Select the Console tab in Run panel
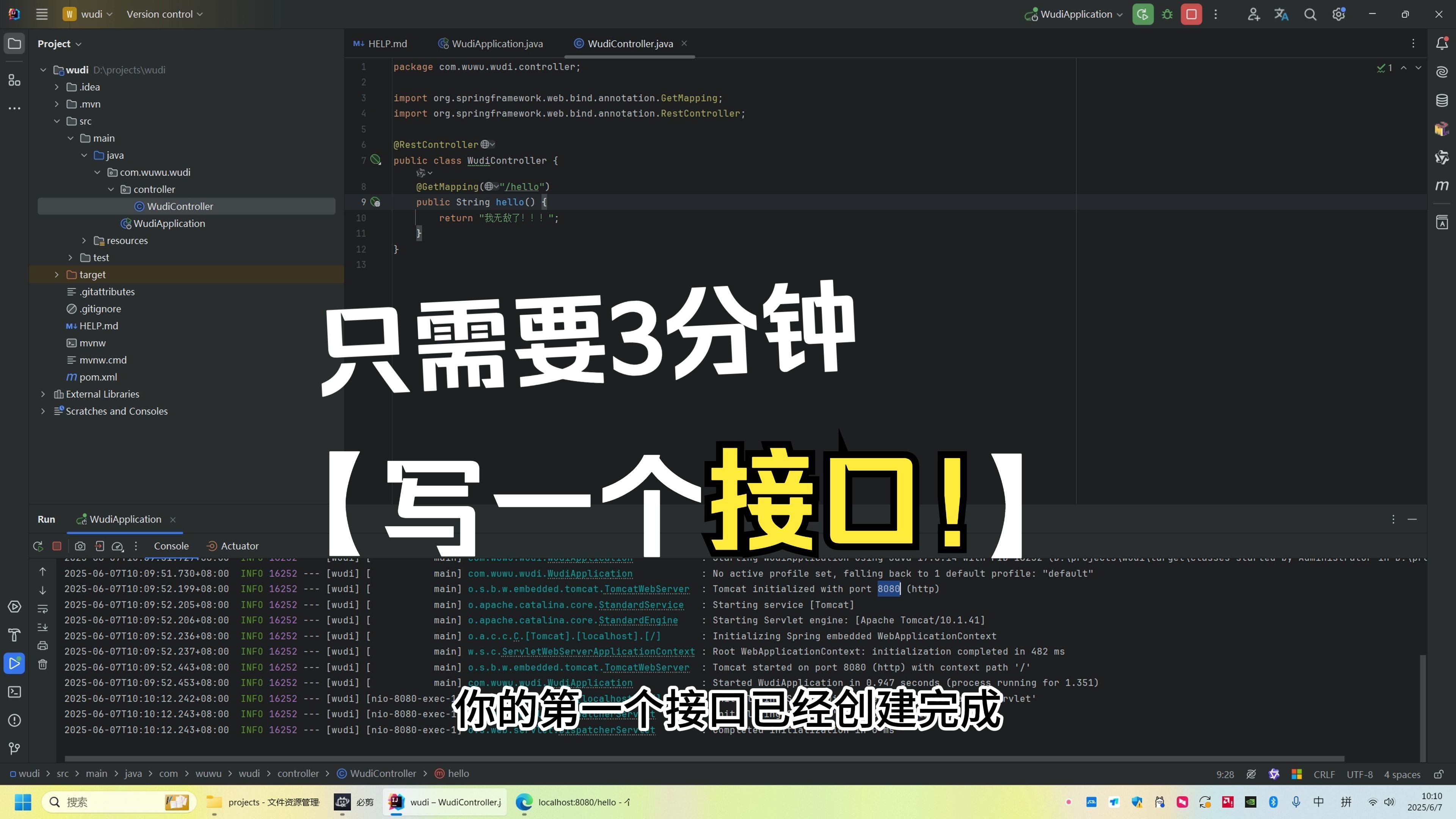The width and height of the screenshot is (1456, 819). [171, 546]
